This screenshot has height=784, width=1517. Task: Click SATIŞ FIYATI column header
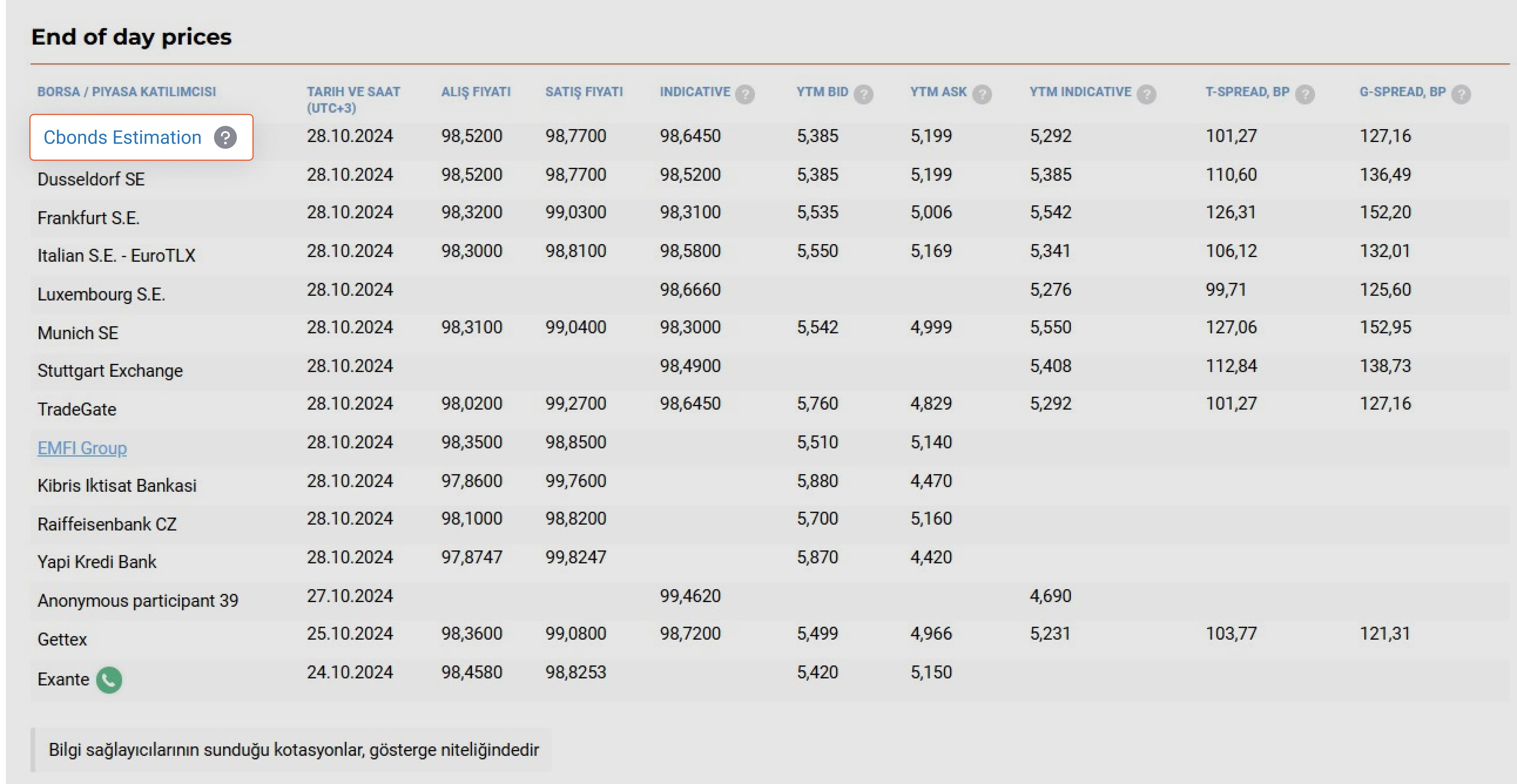(584, 92)
